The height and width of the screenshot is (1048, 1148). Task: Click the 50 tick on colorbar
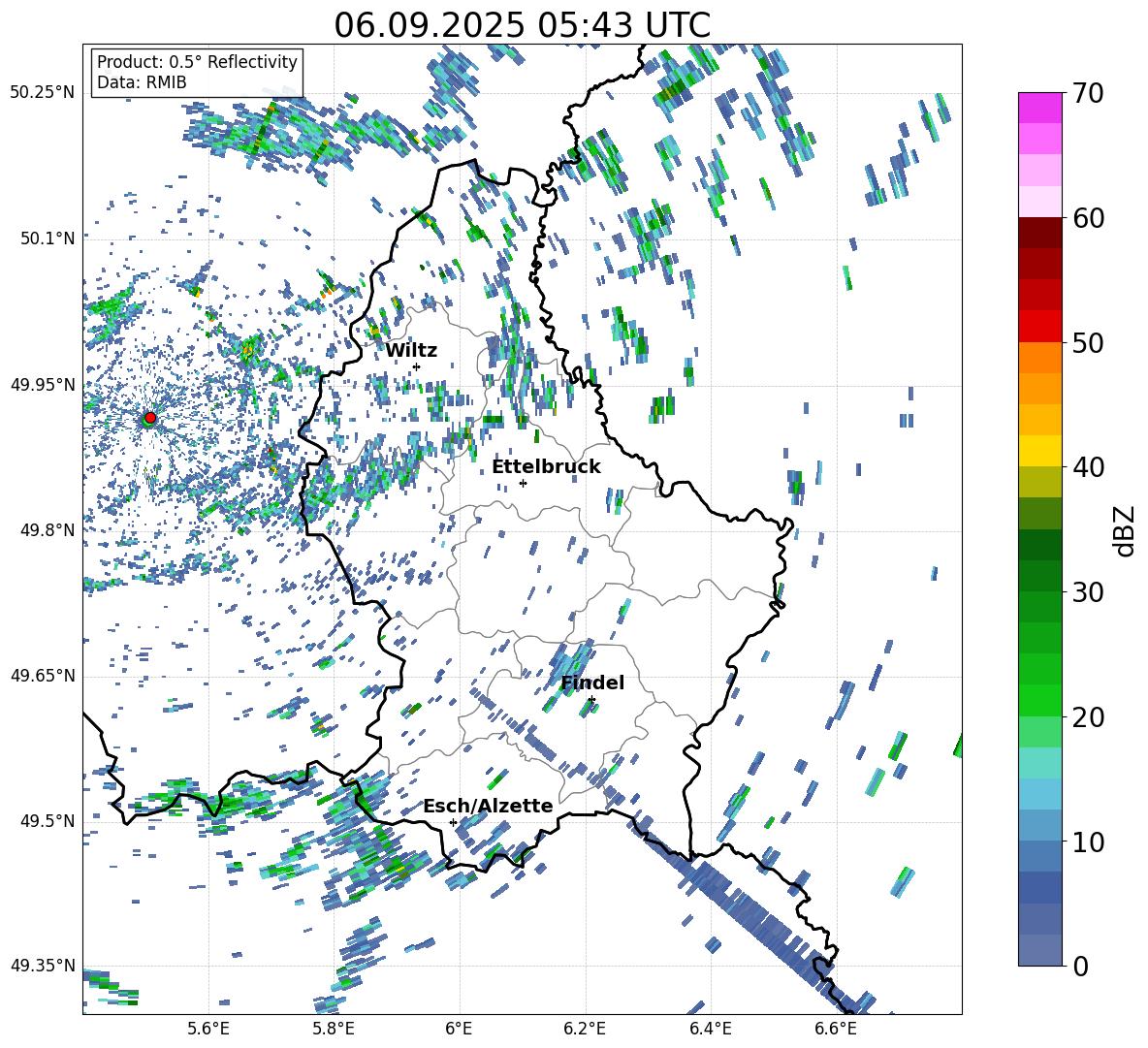1088,342
